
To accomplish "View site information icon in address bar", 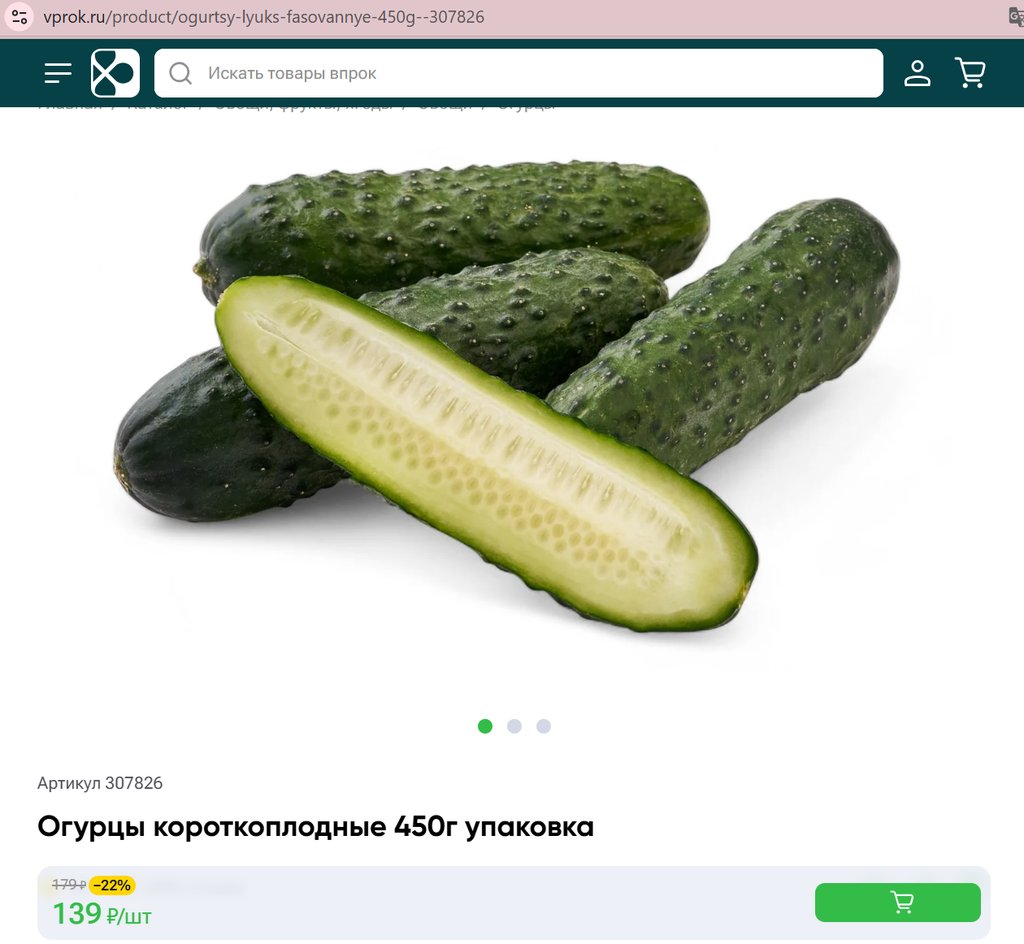I will (x=19, y=17).
